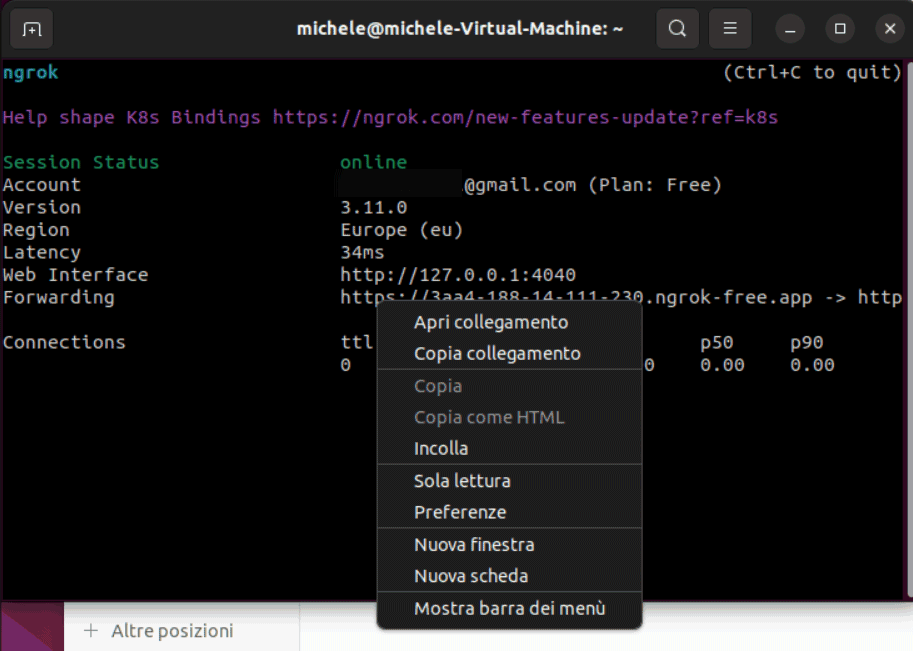Click the 'Region' label
Image resolution: width=913 pixels, height=651 pixels.
(x=36, y=230)
